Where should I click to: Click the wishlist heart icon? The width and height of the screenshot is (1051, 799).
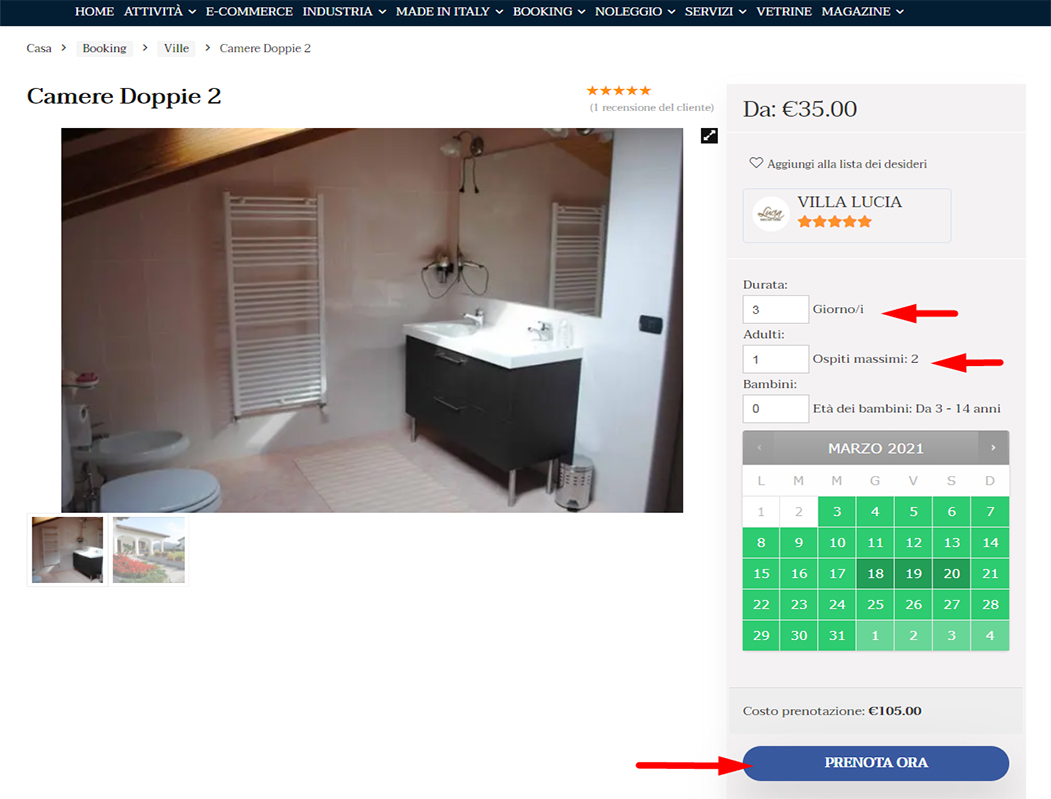(x=756, y=163)
